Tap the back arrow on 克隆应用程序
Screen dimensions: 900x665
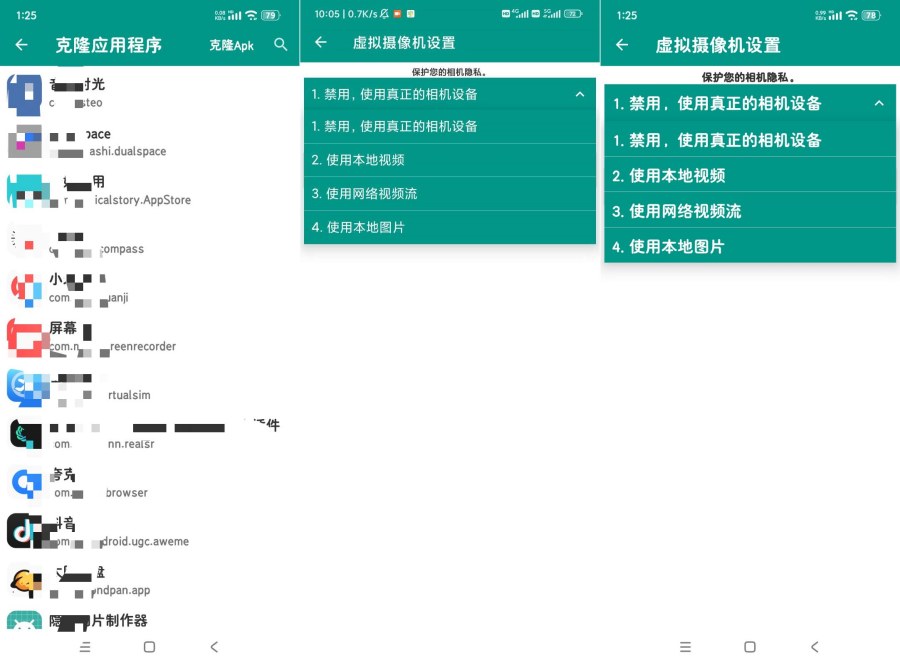click(22, 45)
